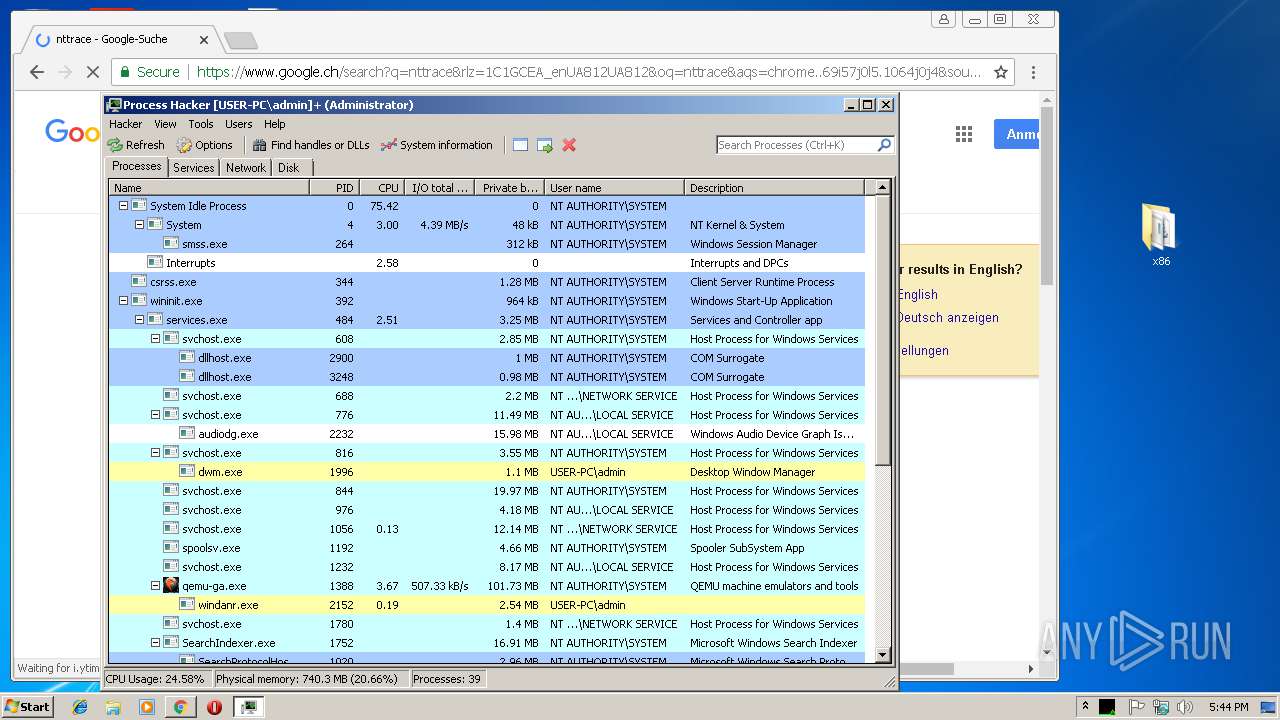Viewport: 1280px width, 720px height.
Task: Click the Chrome stop loading button
Action: pyautogui.click(x=91, y=72)
